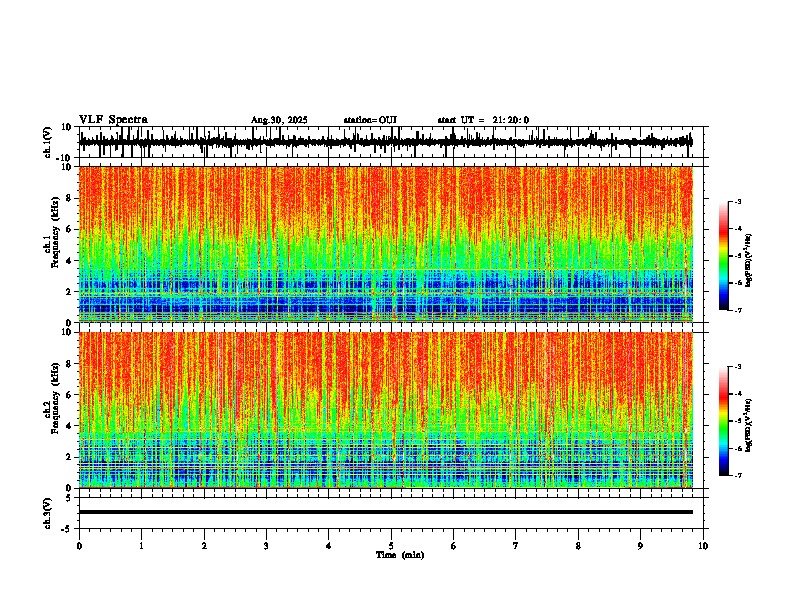Screen dimensions: 792x612
Task: Select the "start UT = 21:20: 0" text
Action: pos(483,120)
